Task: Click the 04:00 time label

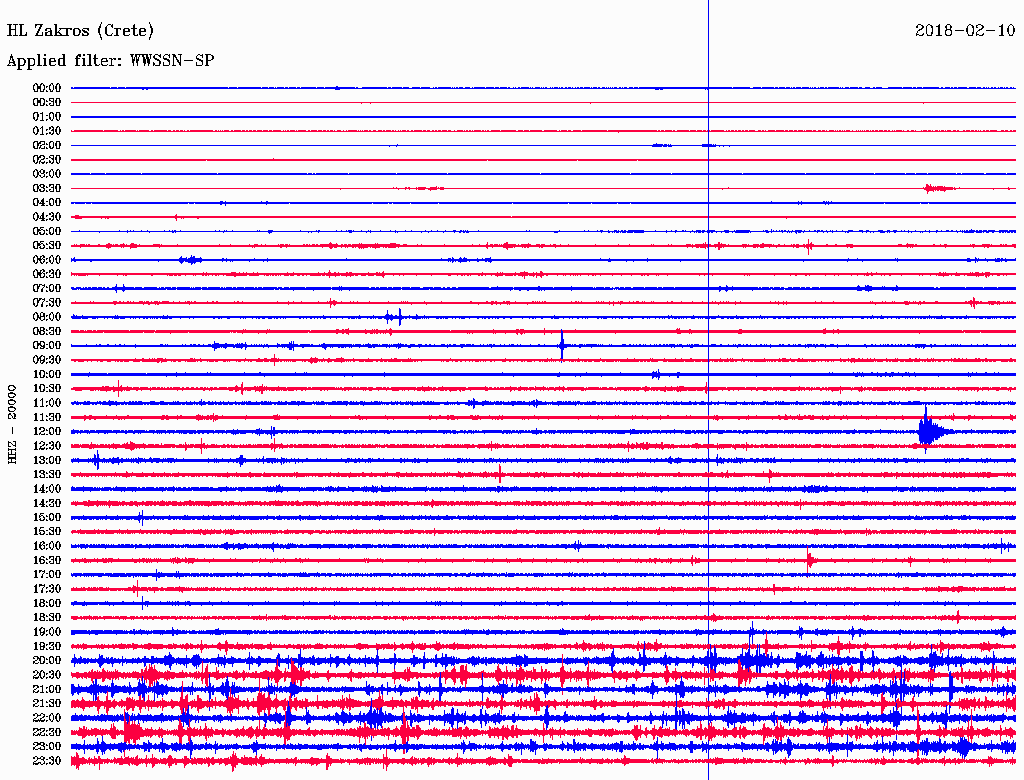Action: [47, 203]
